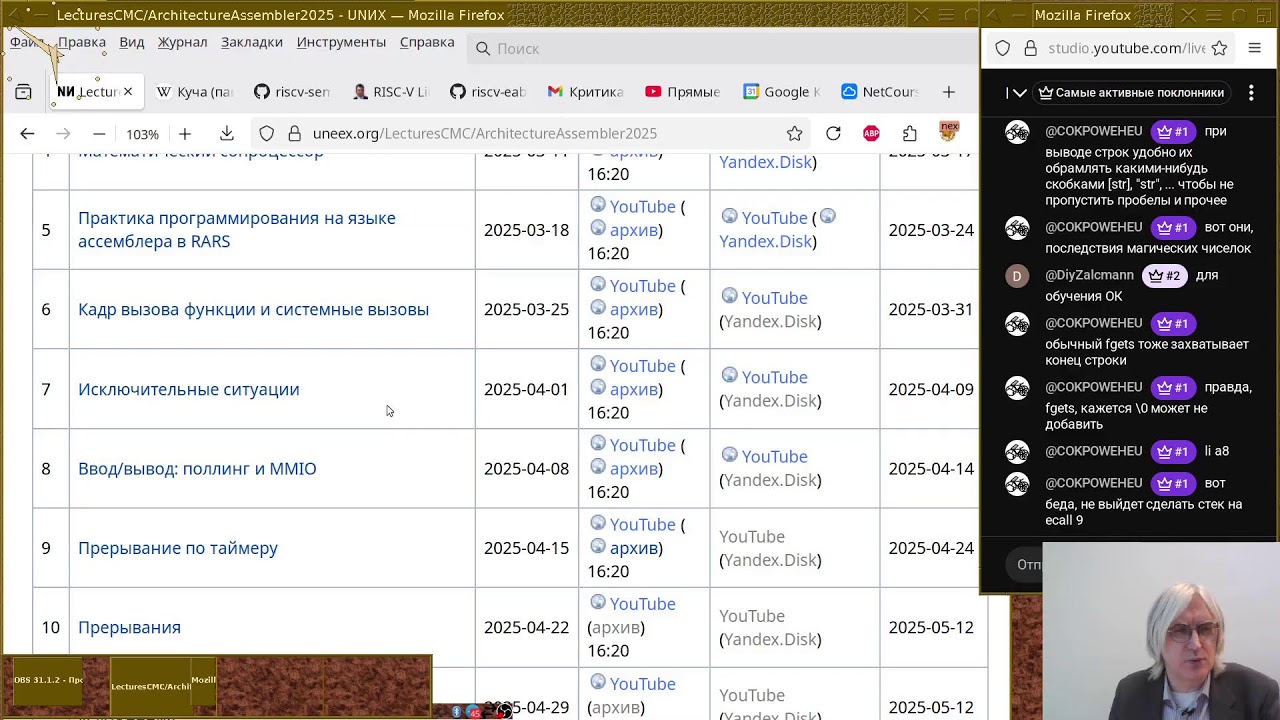
Task: Click the DiyZalcmann avatar in chat
Action: coord(1017,276)
